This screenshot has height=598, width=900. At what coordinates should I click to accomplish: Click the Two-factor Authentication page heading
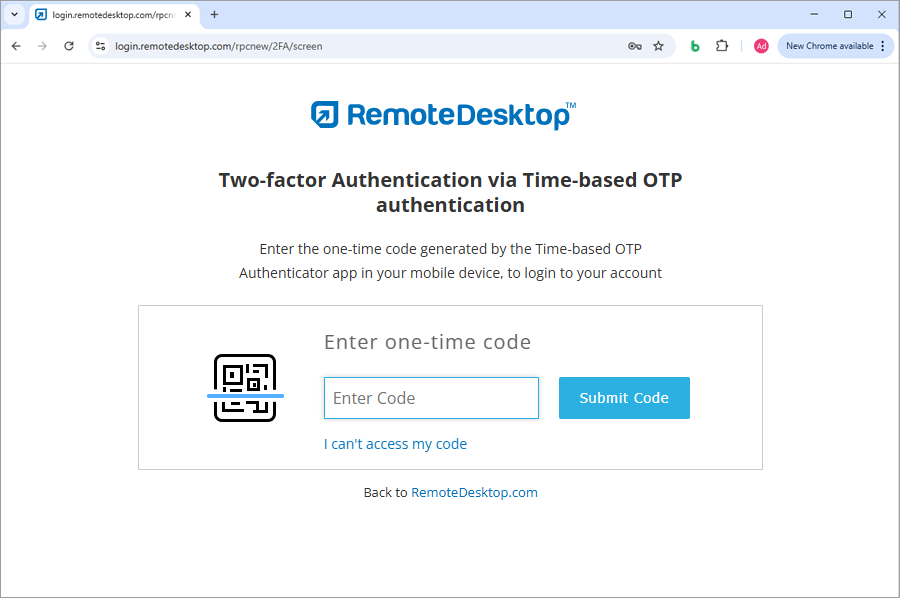coord(451,192)
